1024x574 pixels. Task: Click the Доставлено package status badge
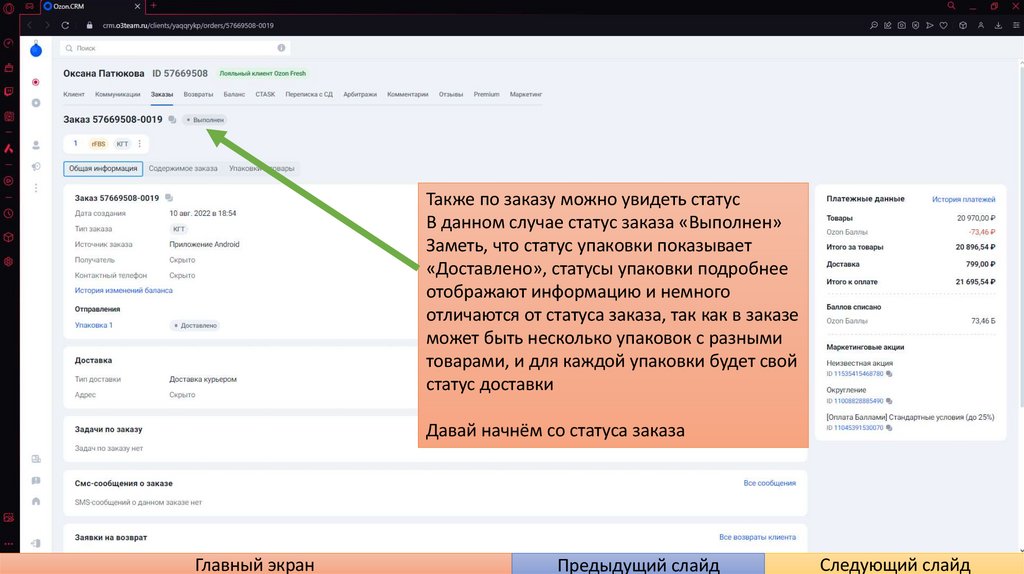[x=195, y=325]
